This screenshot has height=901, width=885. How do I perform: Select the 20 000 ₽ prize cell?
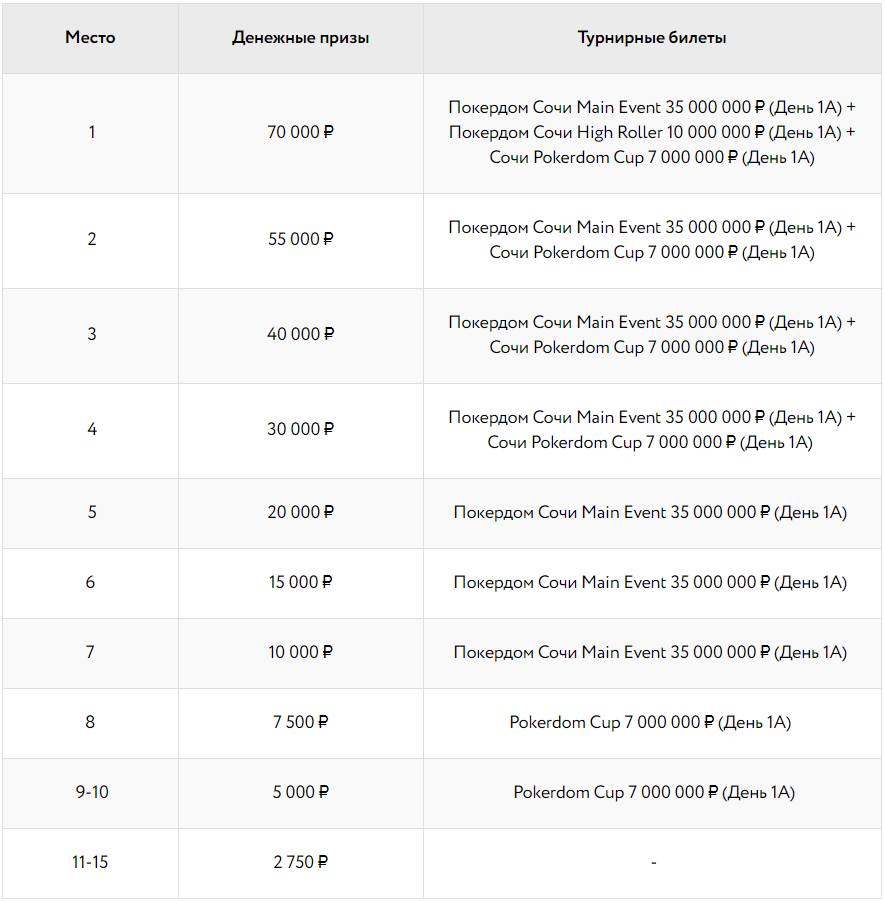(300, 512)
